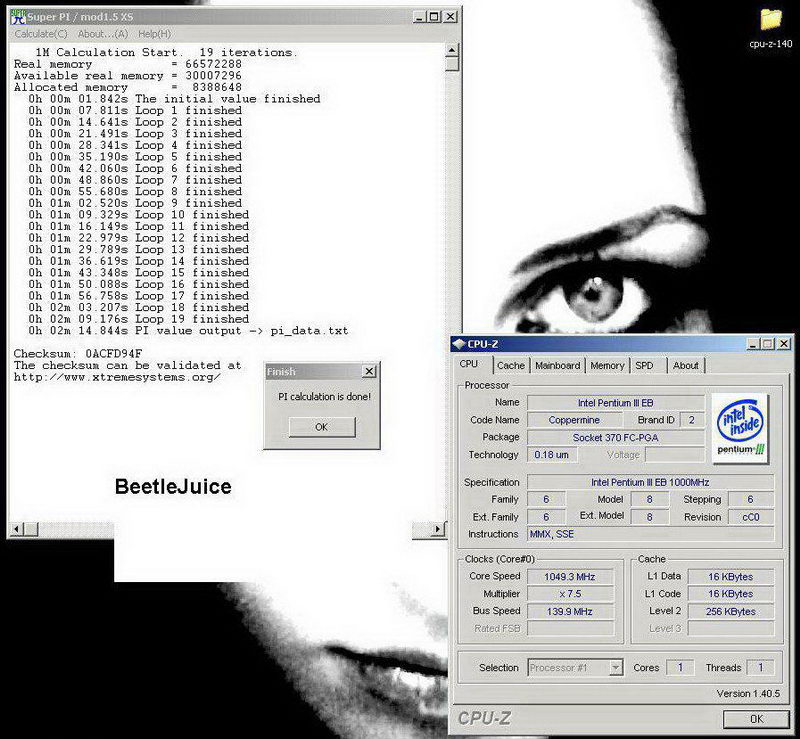800x739 pixels.
Task: Switch to the Mainboard tab
Action: point(557,365)
